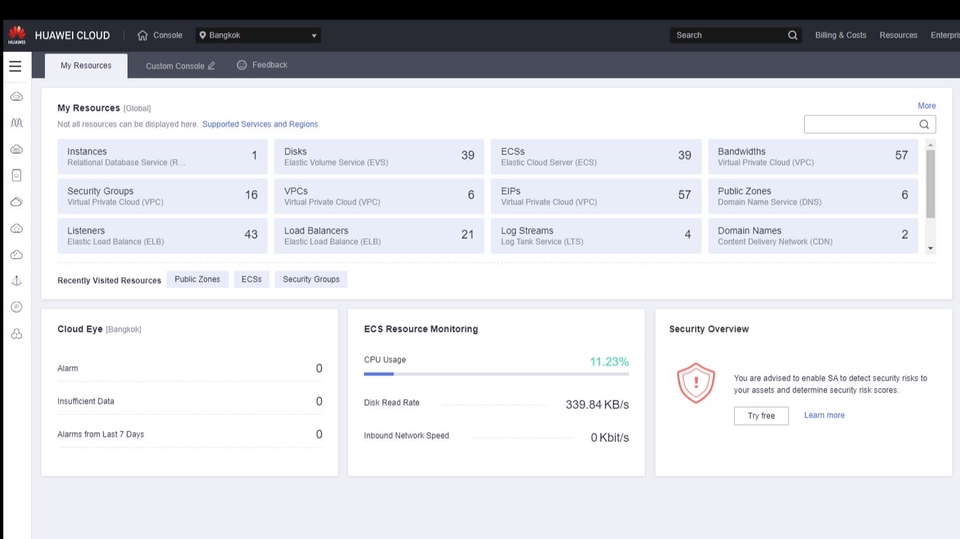The width and height of the screenshot is (960, 539).
Task: Click the magnifier icon in top search bar
Action: click(x=793, y=35)
